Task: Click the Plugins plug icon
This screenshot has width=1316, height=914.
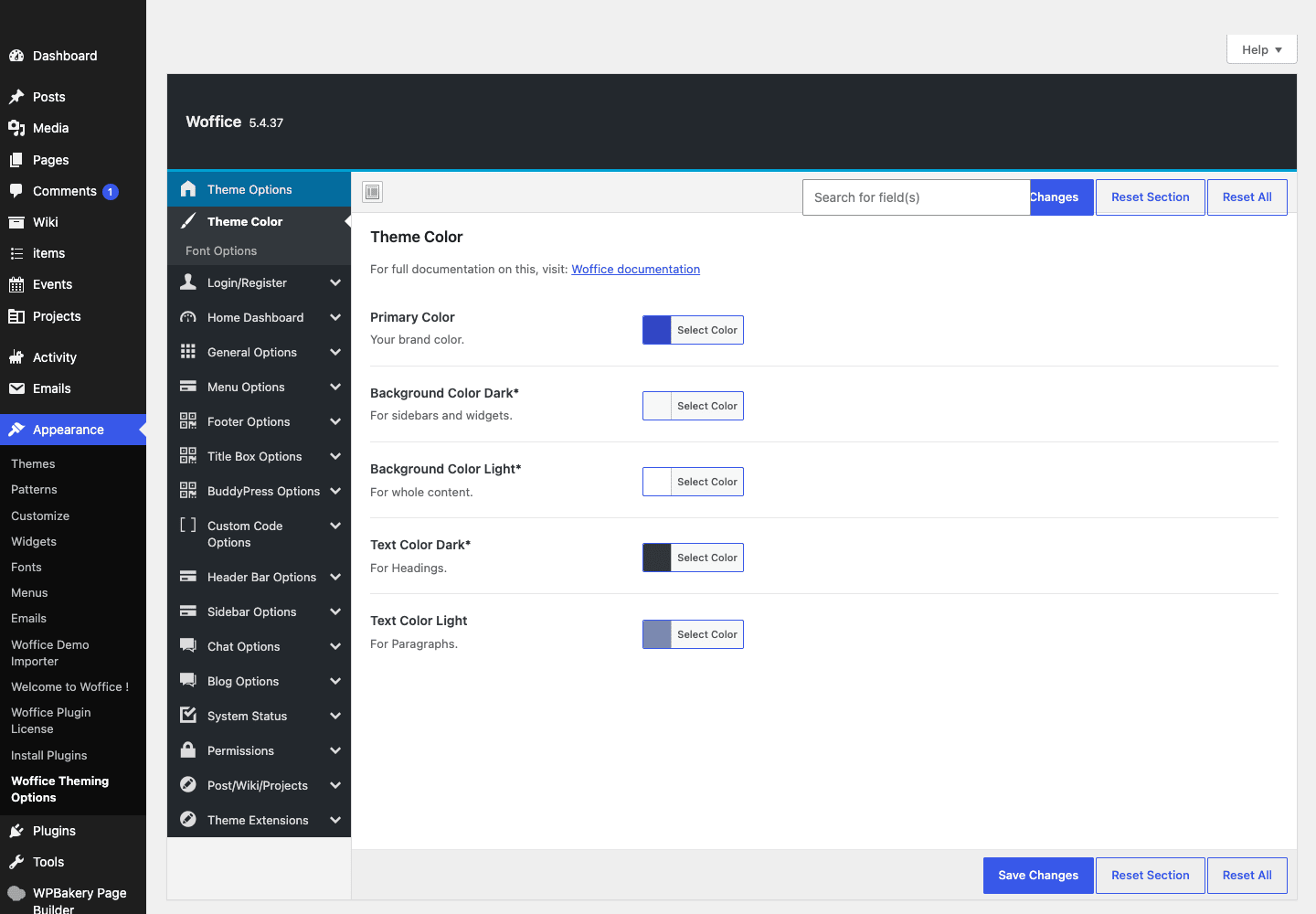Action: pyautogui.click(x=16, y=831)
